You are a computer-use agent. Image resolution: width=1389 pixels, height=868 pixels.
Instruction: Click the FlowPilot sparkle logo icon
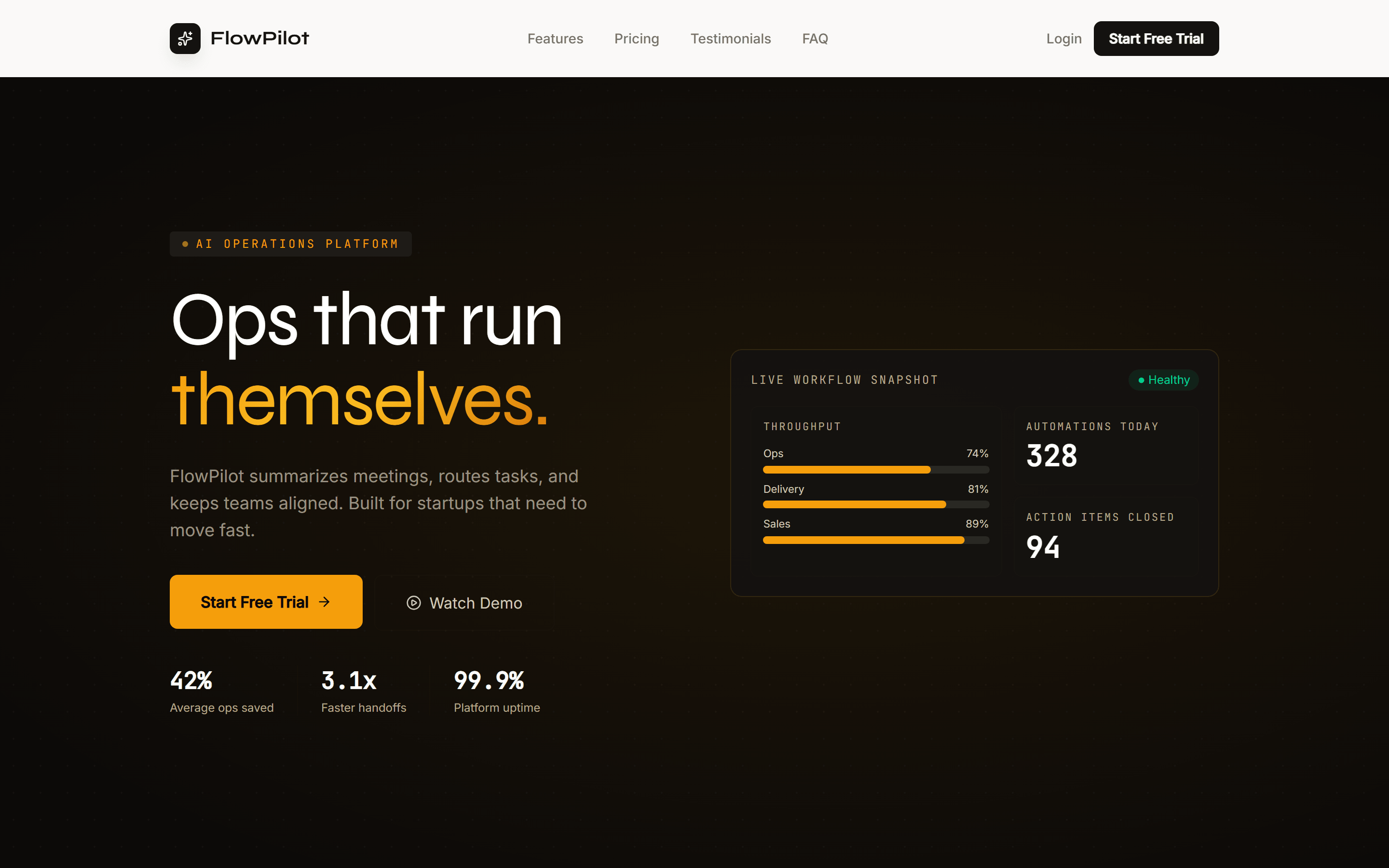click(185, 39)
